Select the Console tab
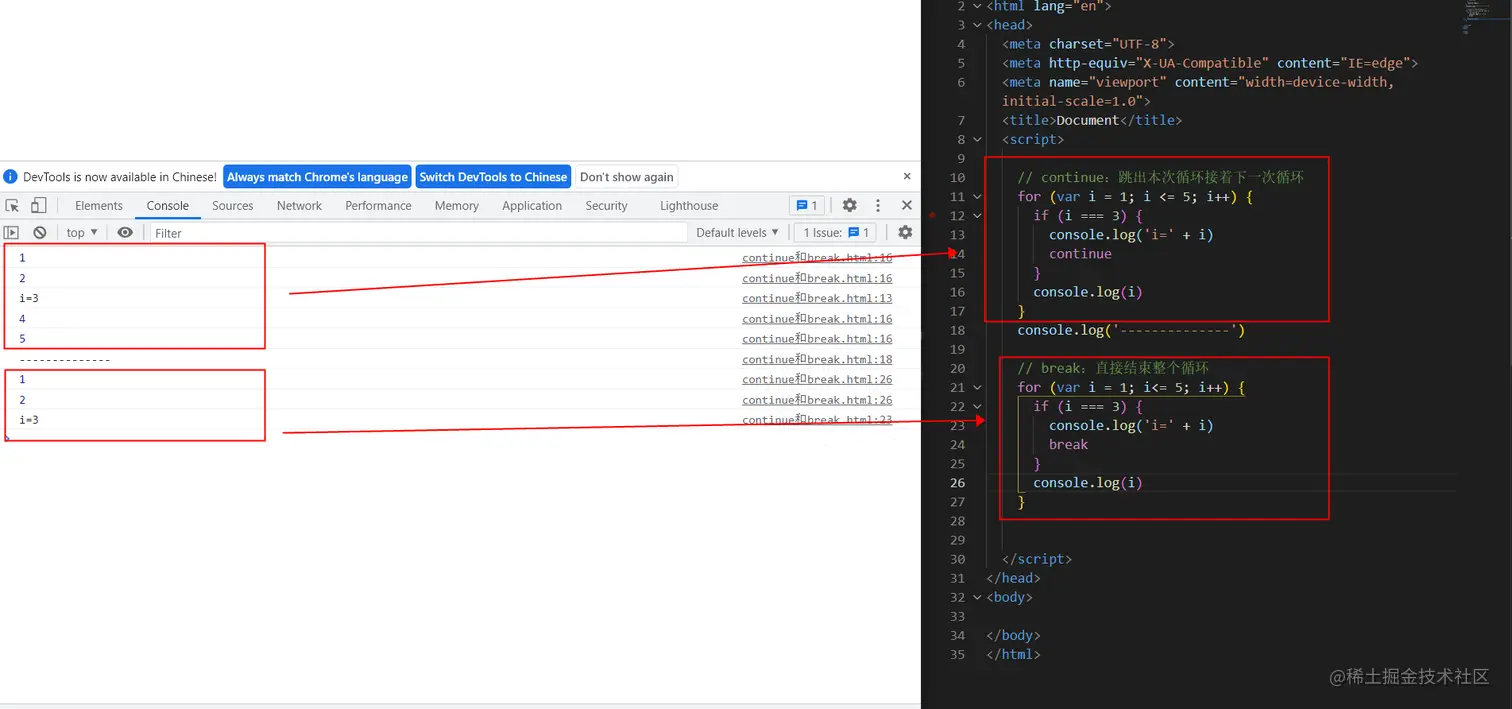 [x=168, y=205]
